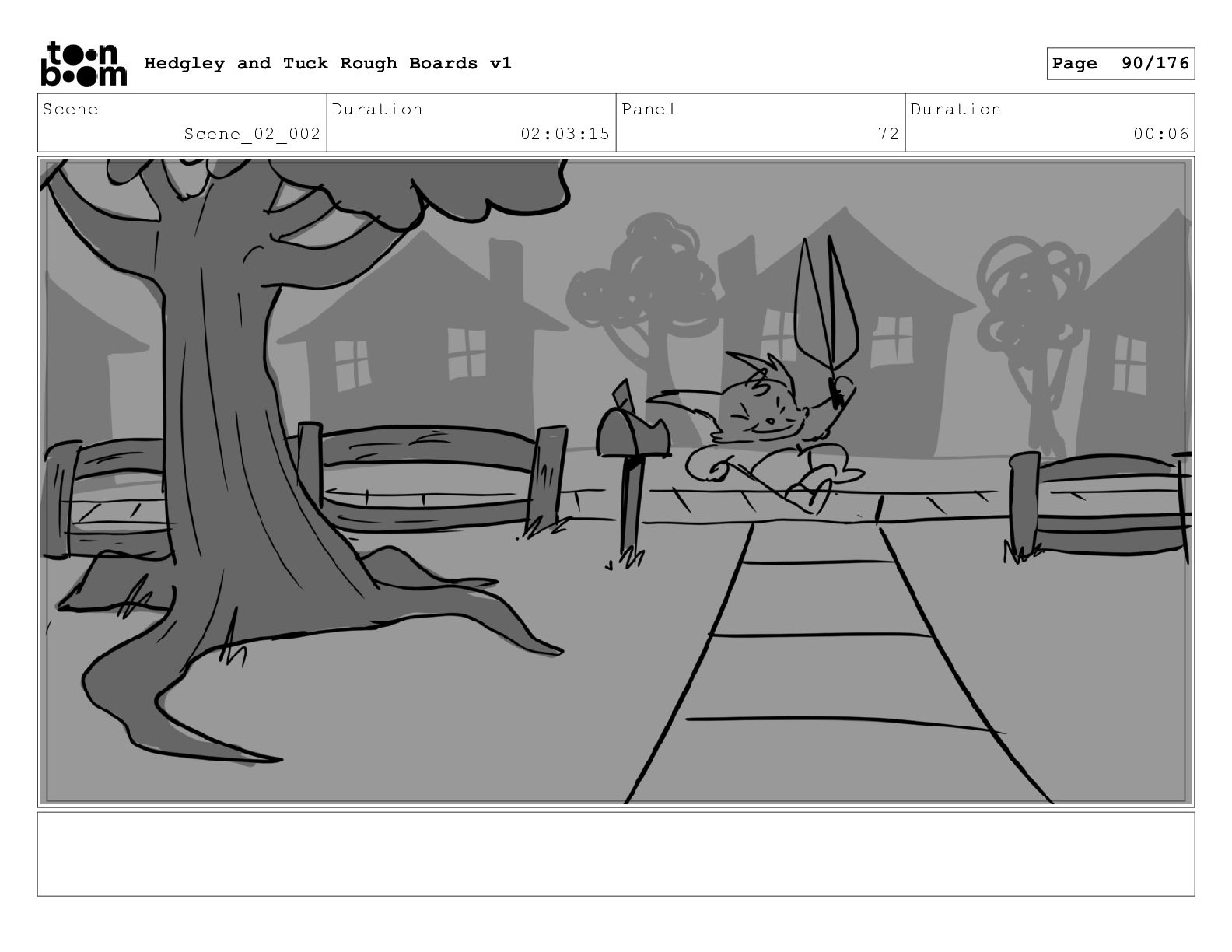Click the Scene header label
The image size is (1232, 952).
tap(71, 109)
